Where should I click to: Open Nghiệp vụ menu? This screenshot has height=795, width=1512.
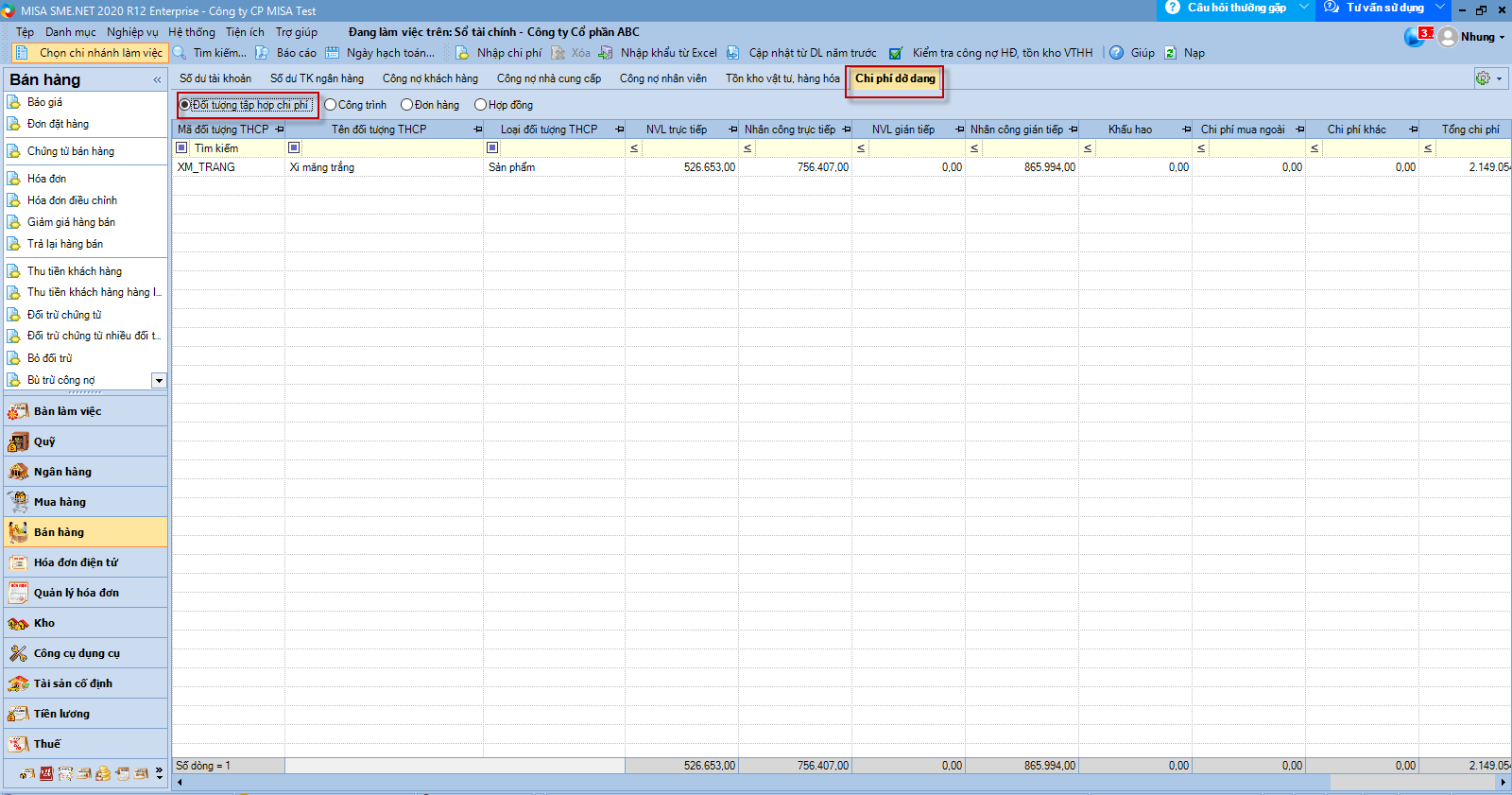pyautogui.click(x=132, y=32)
